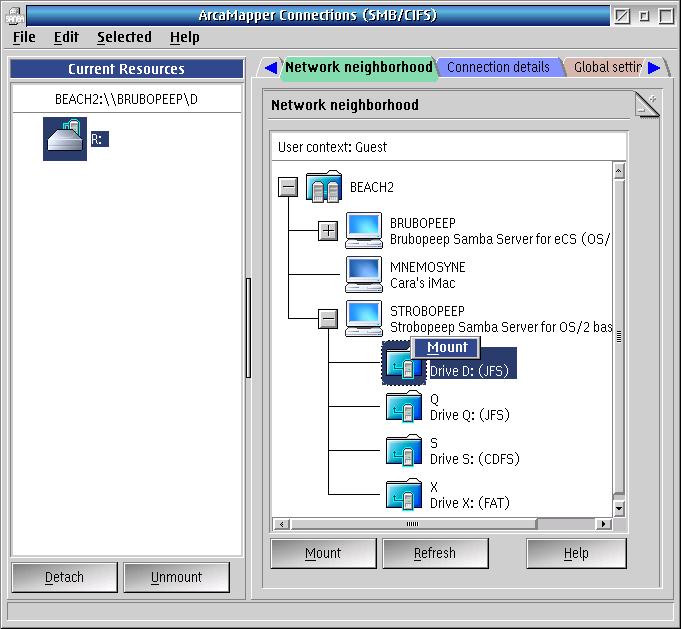
Task: Click the BEACH2 workgroup icon
Action: click(x=324, y=186)
